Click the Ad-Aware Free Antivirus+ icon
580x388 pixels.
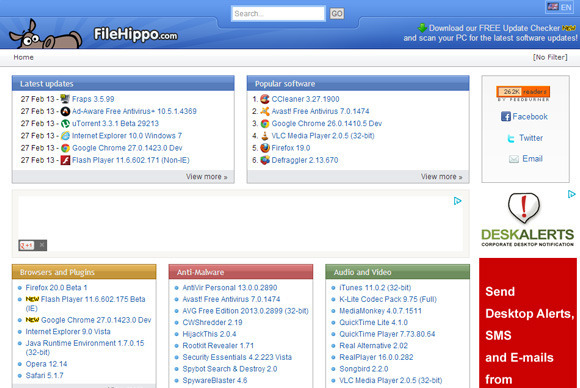[65, 111]
